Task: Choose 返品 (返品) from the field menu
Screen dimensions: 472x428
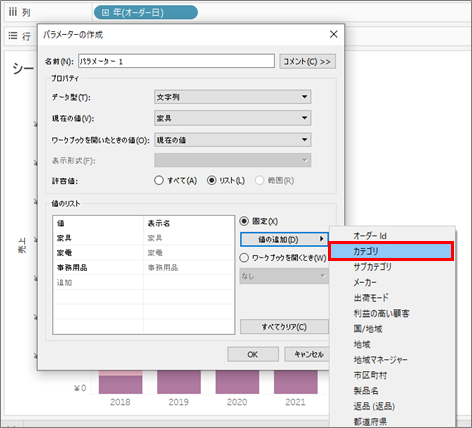Action: pos(392,406)
